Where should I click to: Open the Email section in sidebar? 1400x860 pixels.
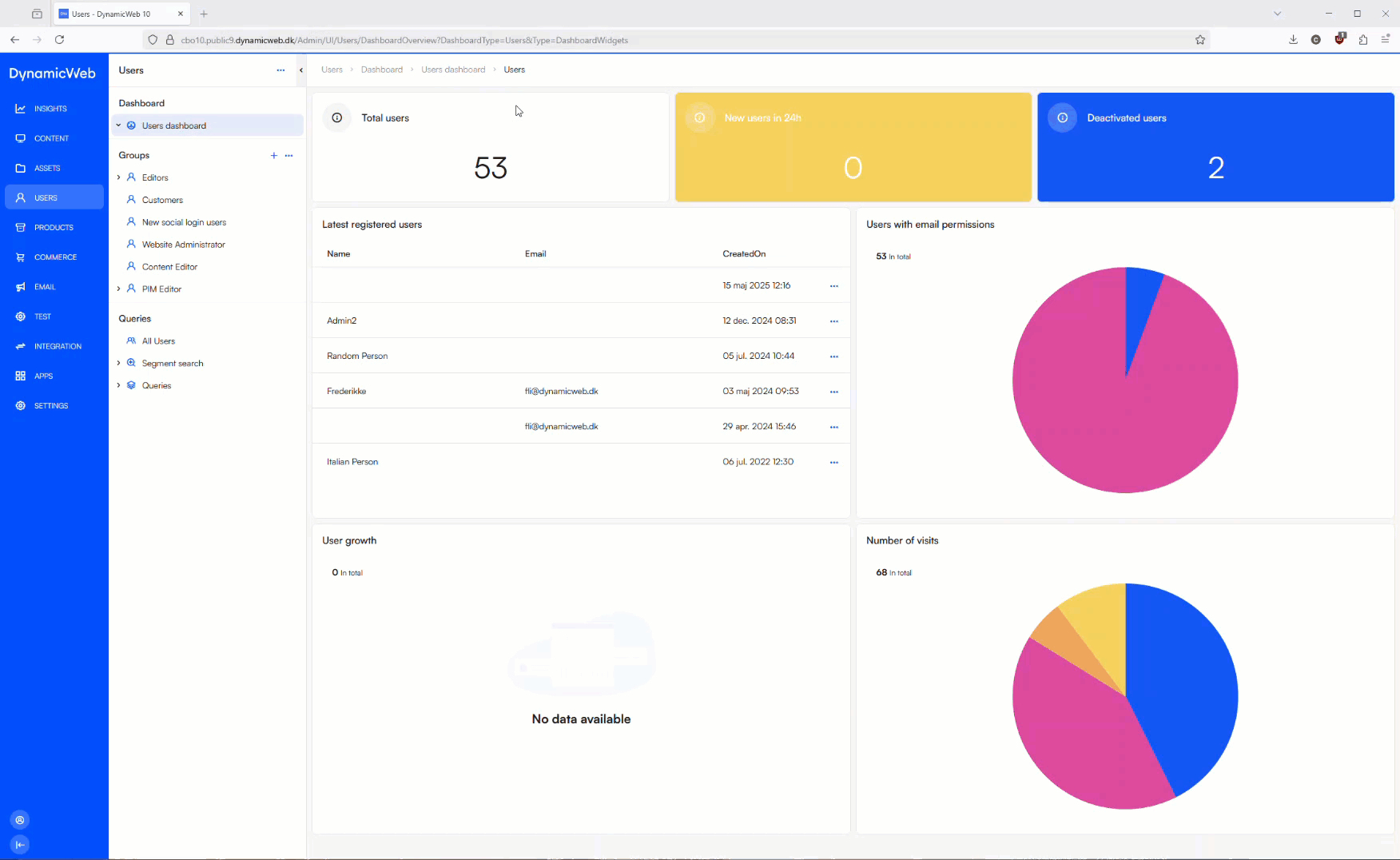(44, 286)
